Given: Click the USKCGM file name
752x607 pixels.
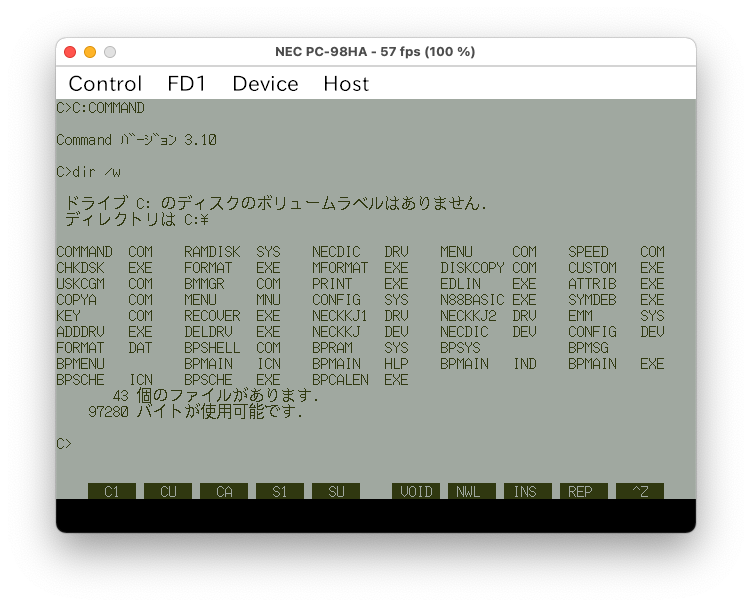Looking at the screenshot, I should click(x=80, y=284).
